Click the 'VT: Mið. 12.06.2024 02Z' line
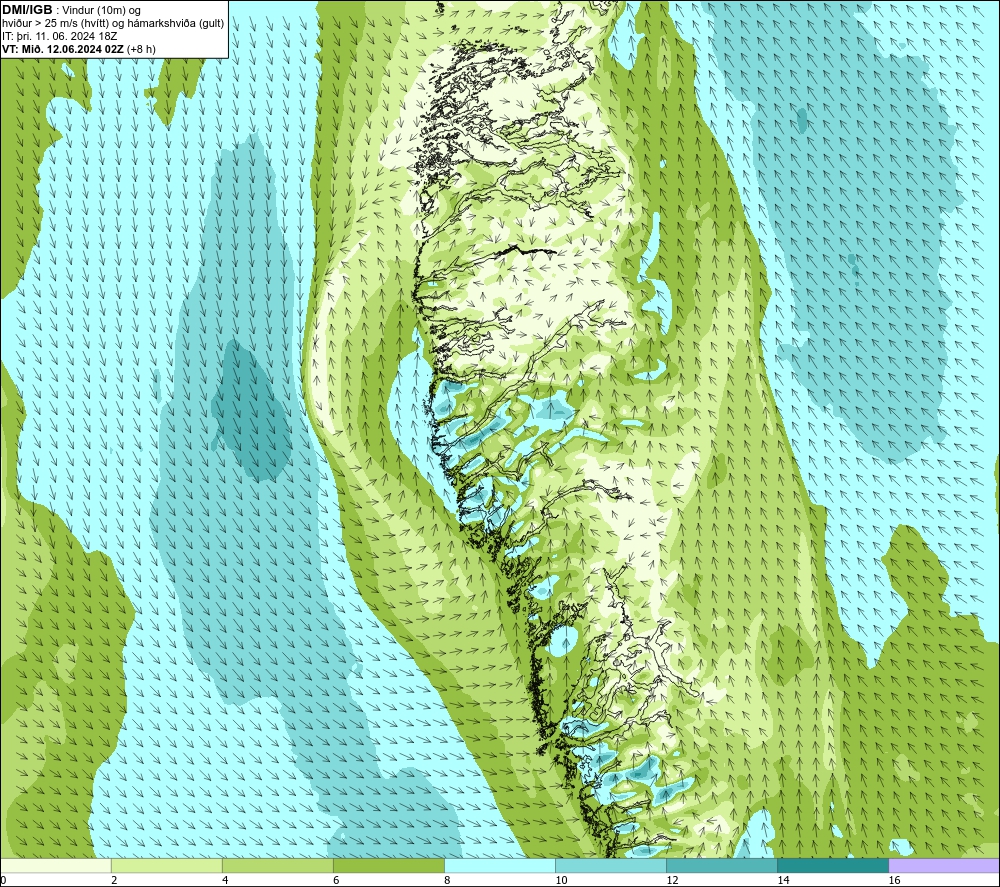 63,49
